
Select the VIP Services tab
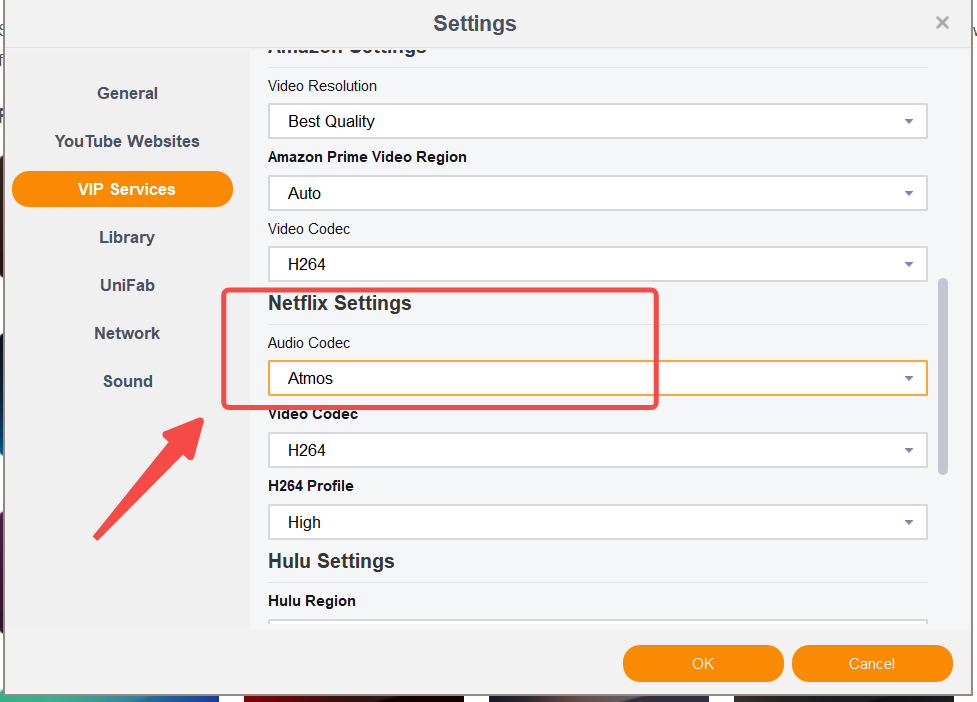click(123, 189)
